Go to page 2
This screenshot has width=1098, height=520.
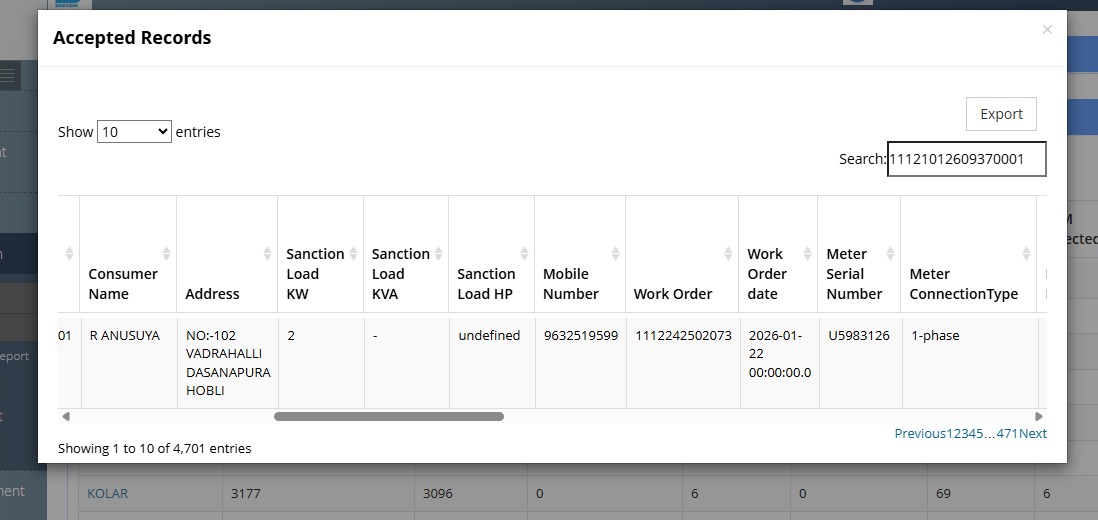click(958, 433)
